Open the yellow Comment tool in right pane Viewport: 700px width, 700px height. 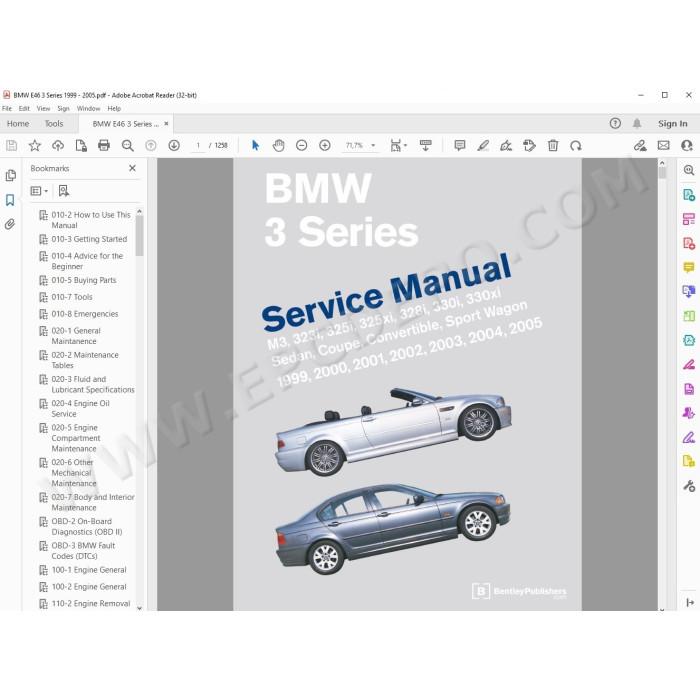[x=689, y=267]
